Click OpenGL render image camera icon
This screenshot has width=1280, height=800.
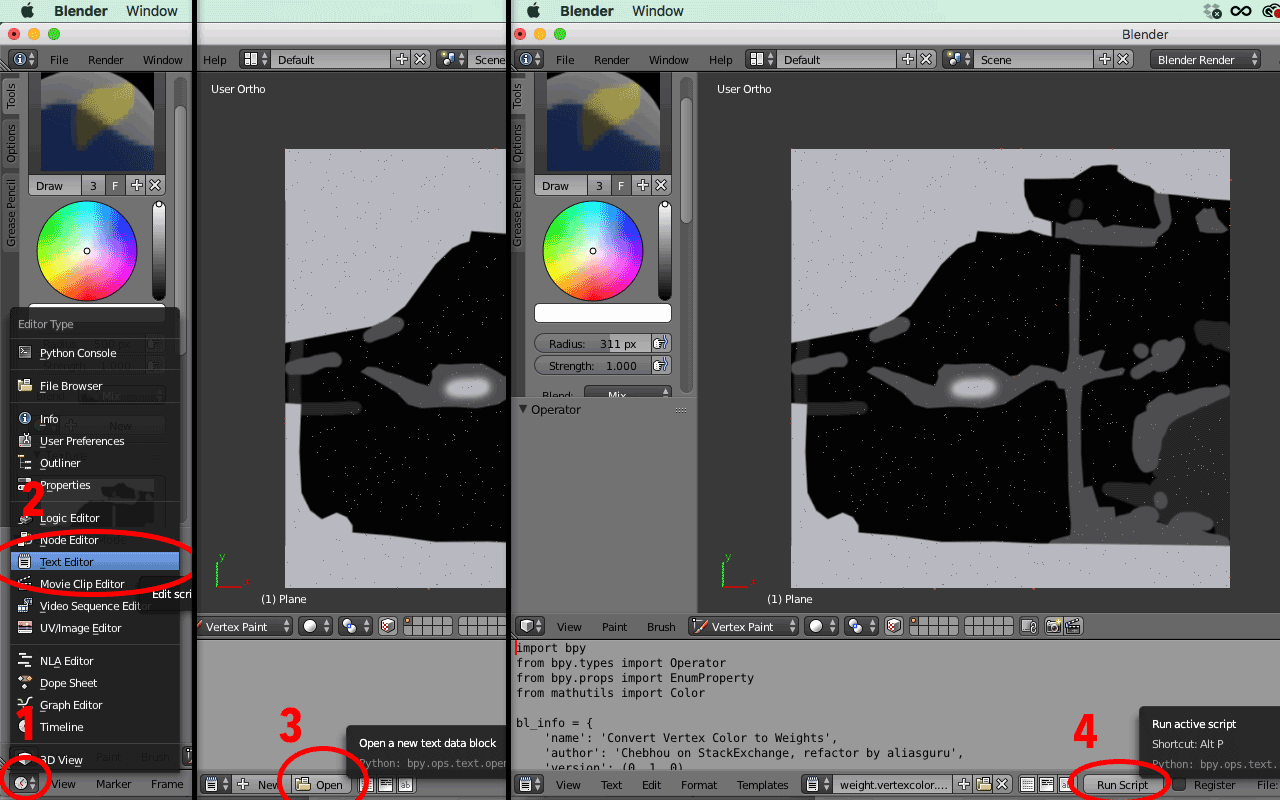1054,626
